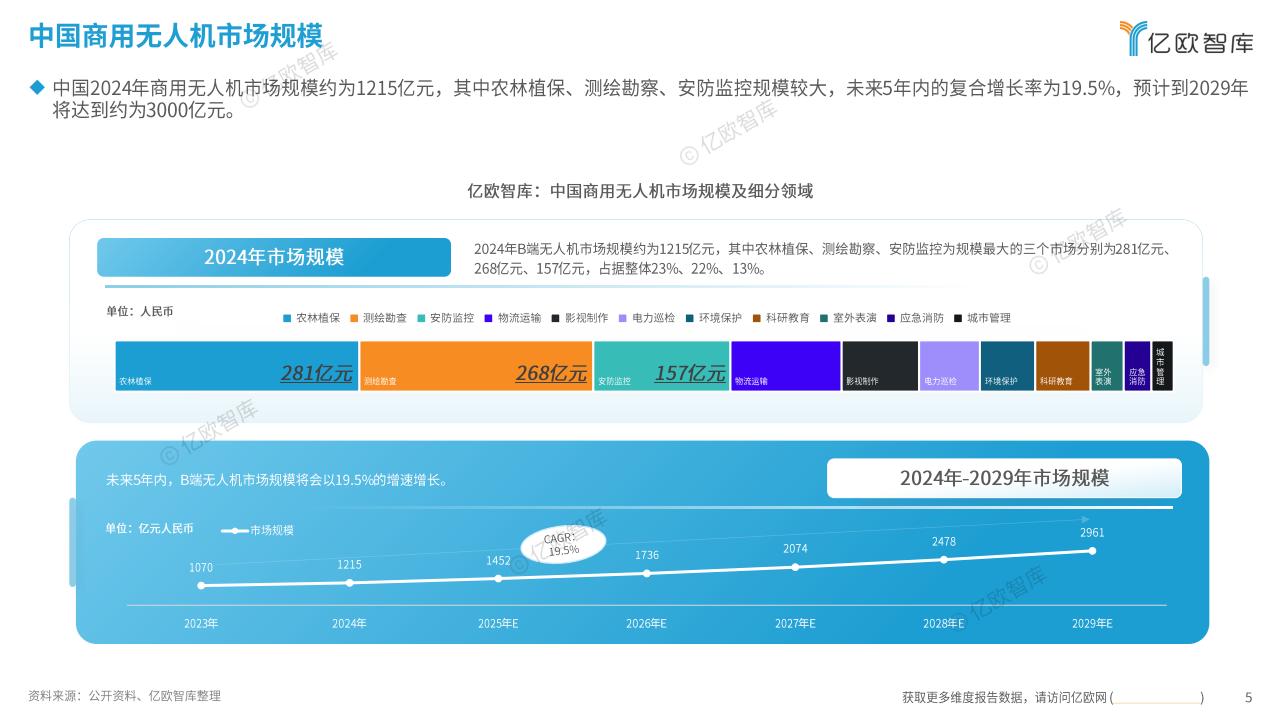Click the 2028年E axis label
Screen dimensions: 1280x720
click(x=944, y=624)
